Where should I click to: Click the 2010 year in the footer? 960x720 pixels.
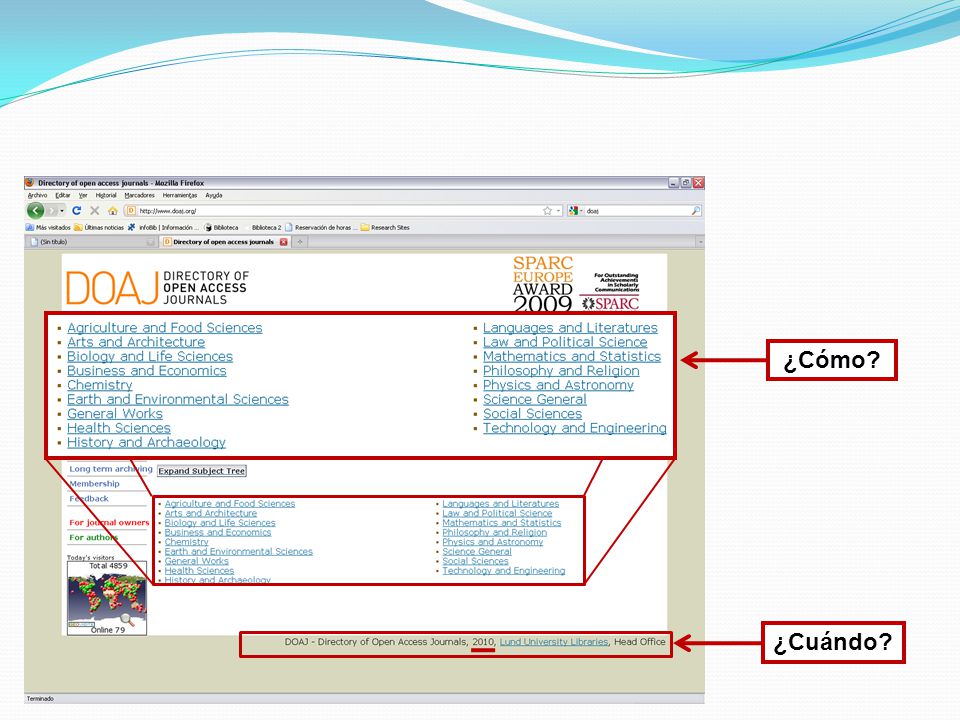tap(482, 642)
